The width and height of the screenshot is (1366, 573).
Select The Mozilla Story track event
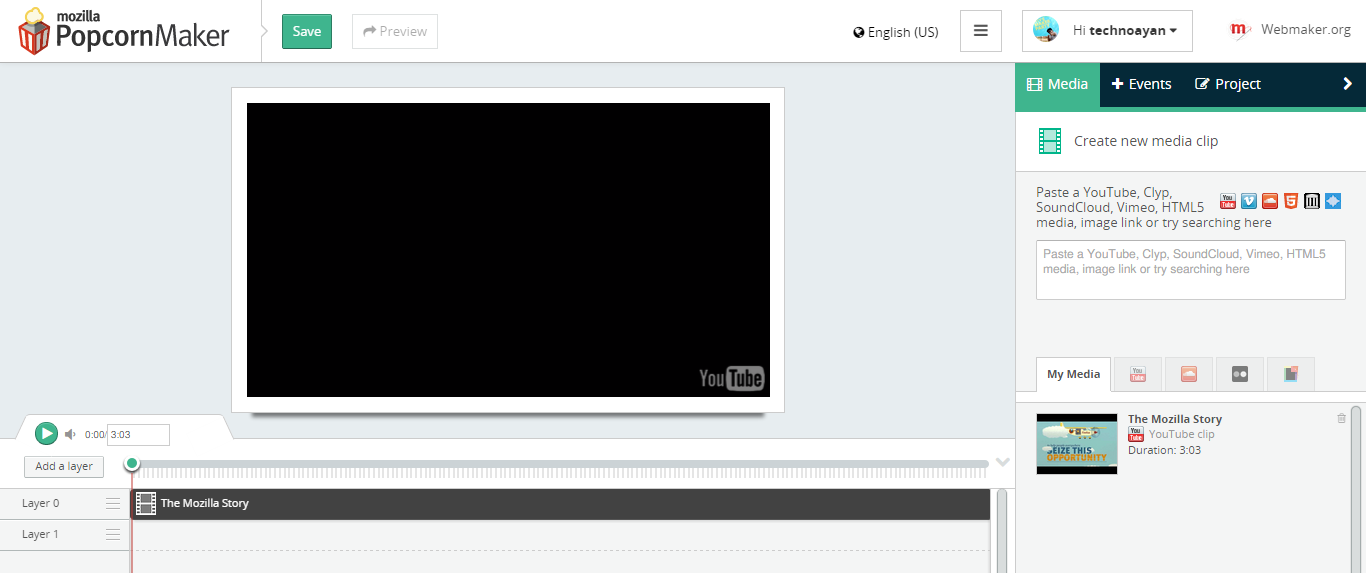561,504
